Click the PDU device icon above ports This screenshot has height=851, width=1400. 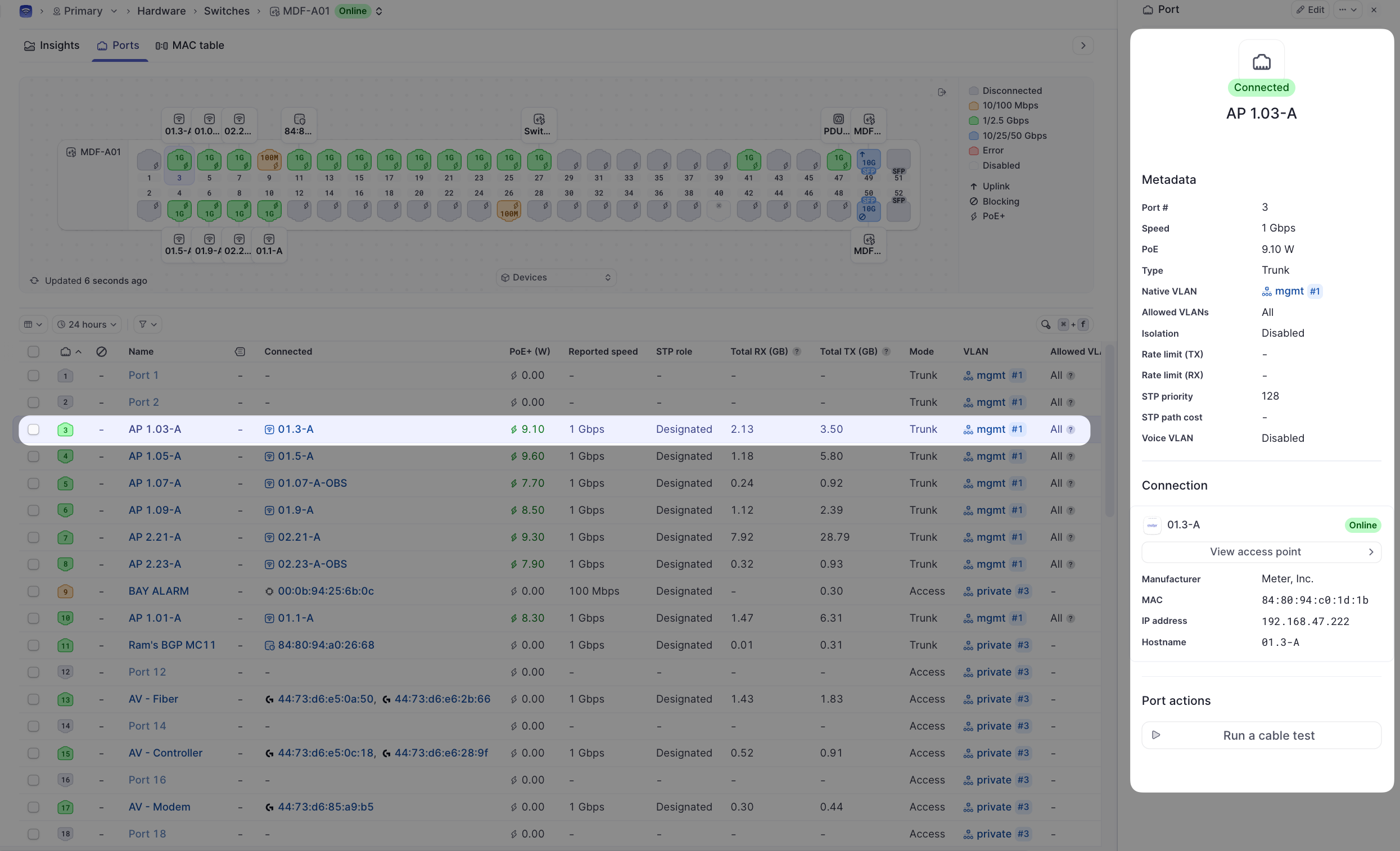point(838,119)
